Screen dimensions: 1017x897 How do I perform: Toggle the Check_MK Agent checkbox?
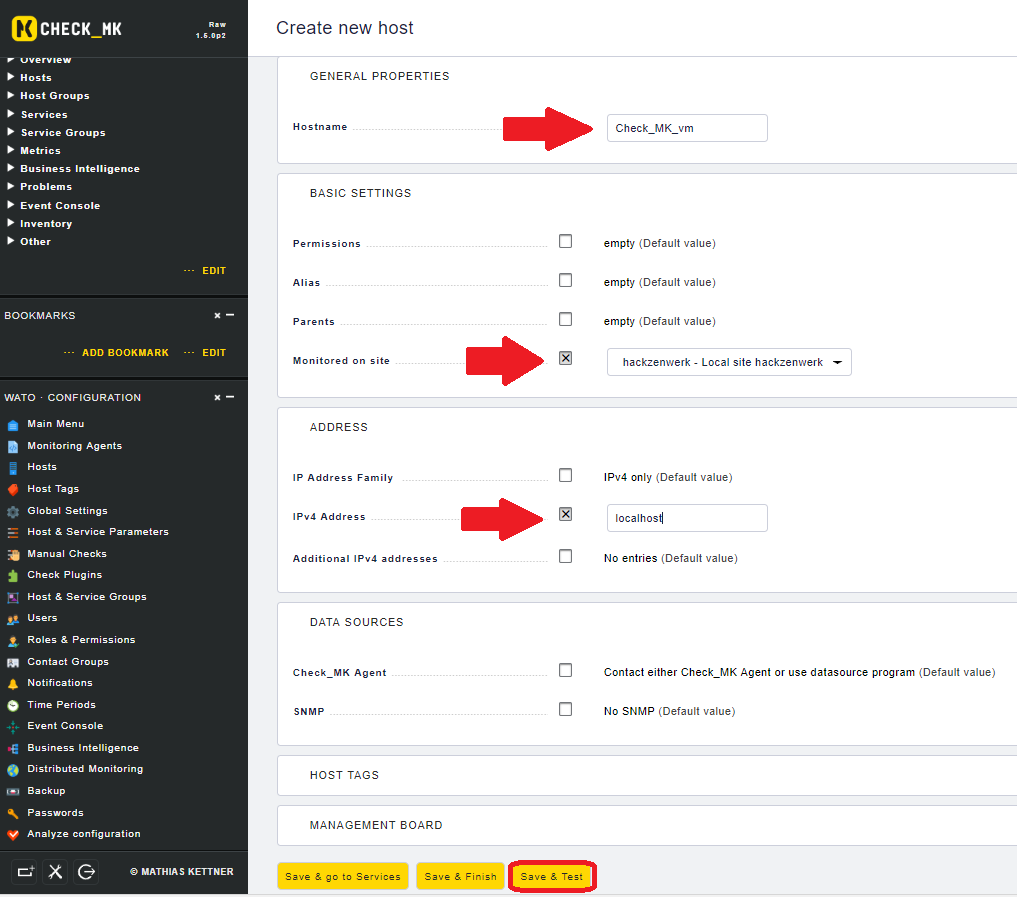click(565, 671)
